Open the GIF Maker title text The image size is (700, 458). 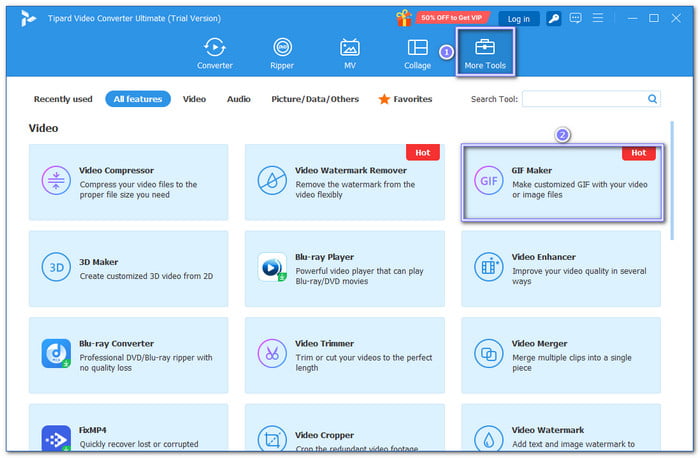coord(532,171)
